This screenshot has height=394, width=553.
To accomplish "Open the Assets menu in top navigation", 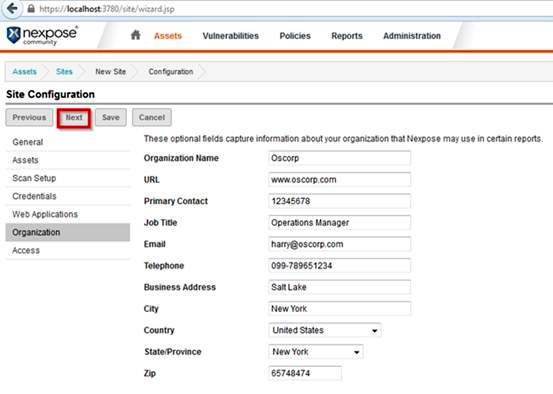I will 168,36.
